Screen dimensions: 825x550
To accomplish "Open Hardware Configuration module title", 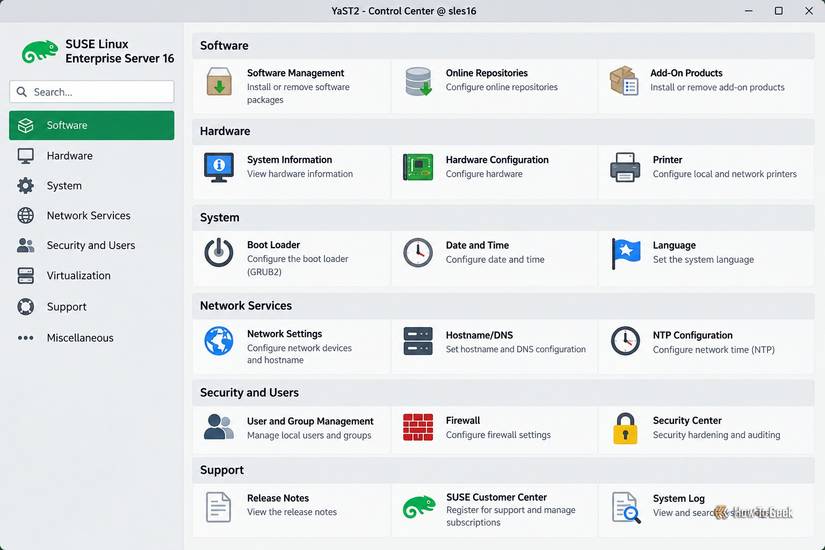I will tap(497, 159).
